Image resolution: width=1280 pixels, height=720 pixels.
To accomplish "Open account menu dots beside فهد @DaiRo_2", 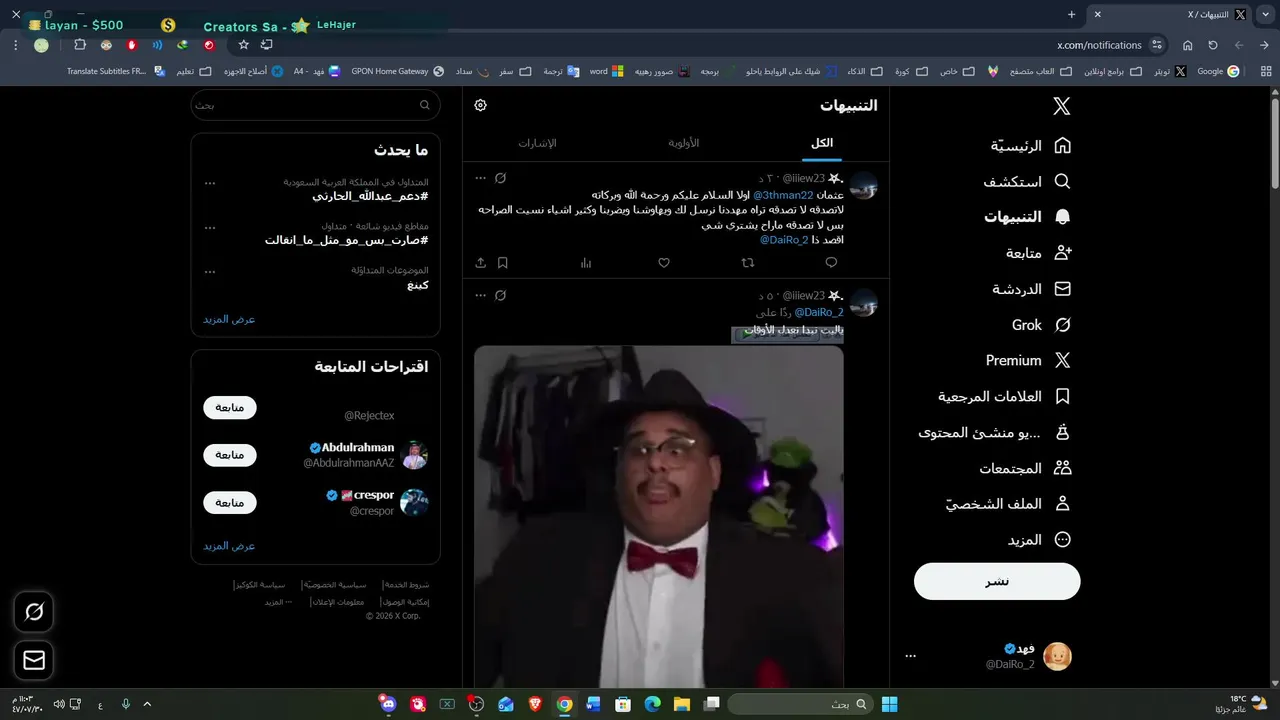I will pos(910,656).
